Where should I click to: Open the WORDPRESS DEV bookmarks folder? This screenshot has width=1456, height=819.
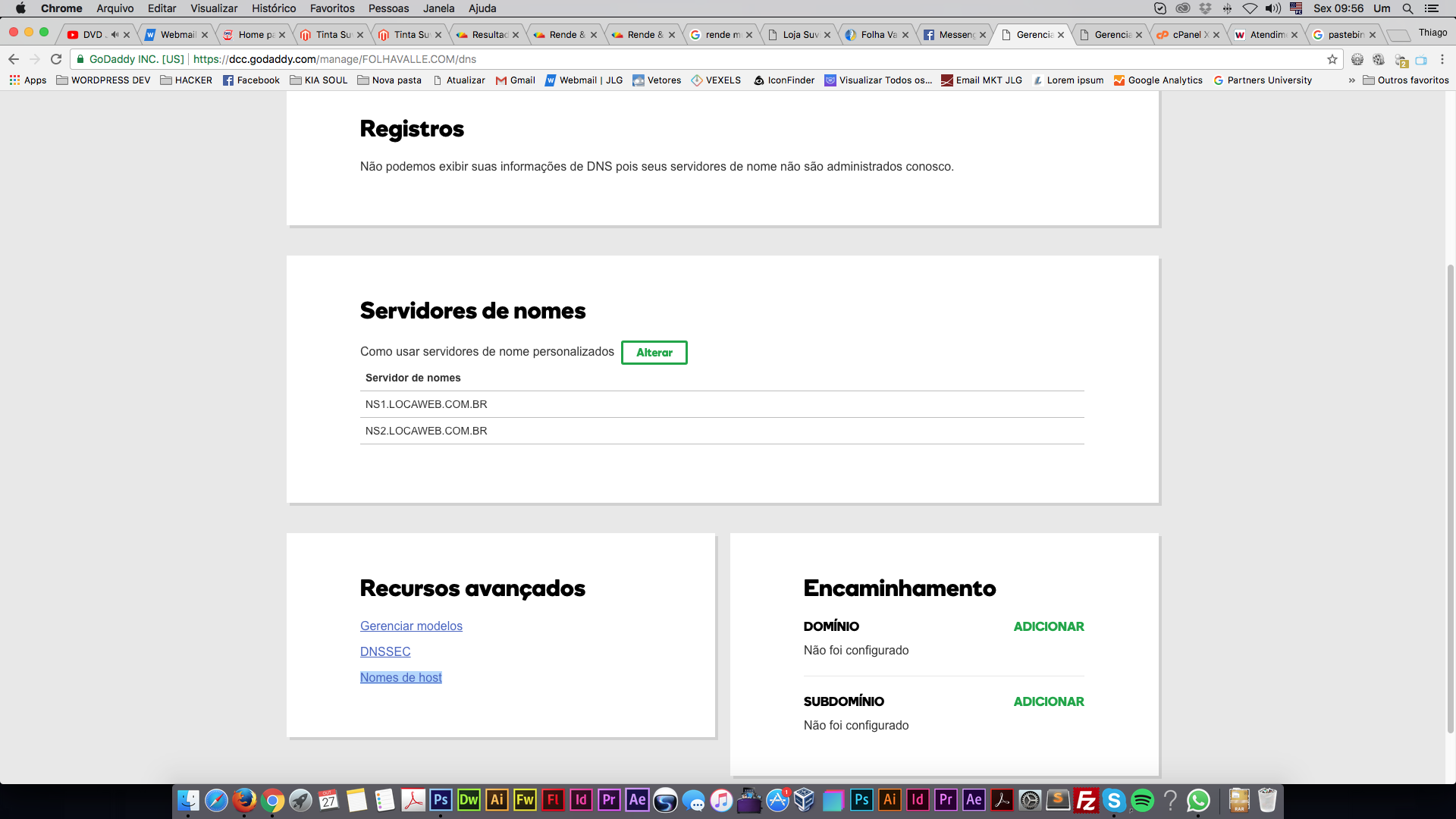pos(104,80)
